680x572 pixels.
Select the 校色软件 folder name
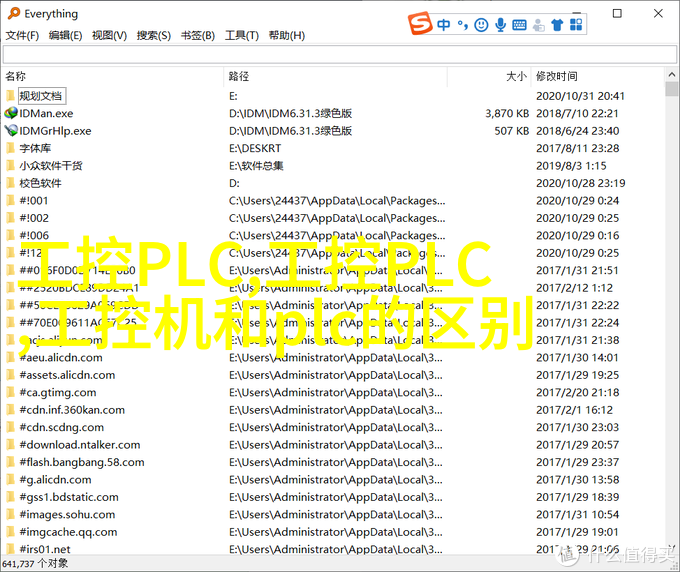[40, 183]
